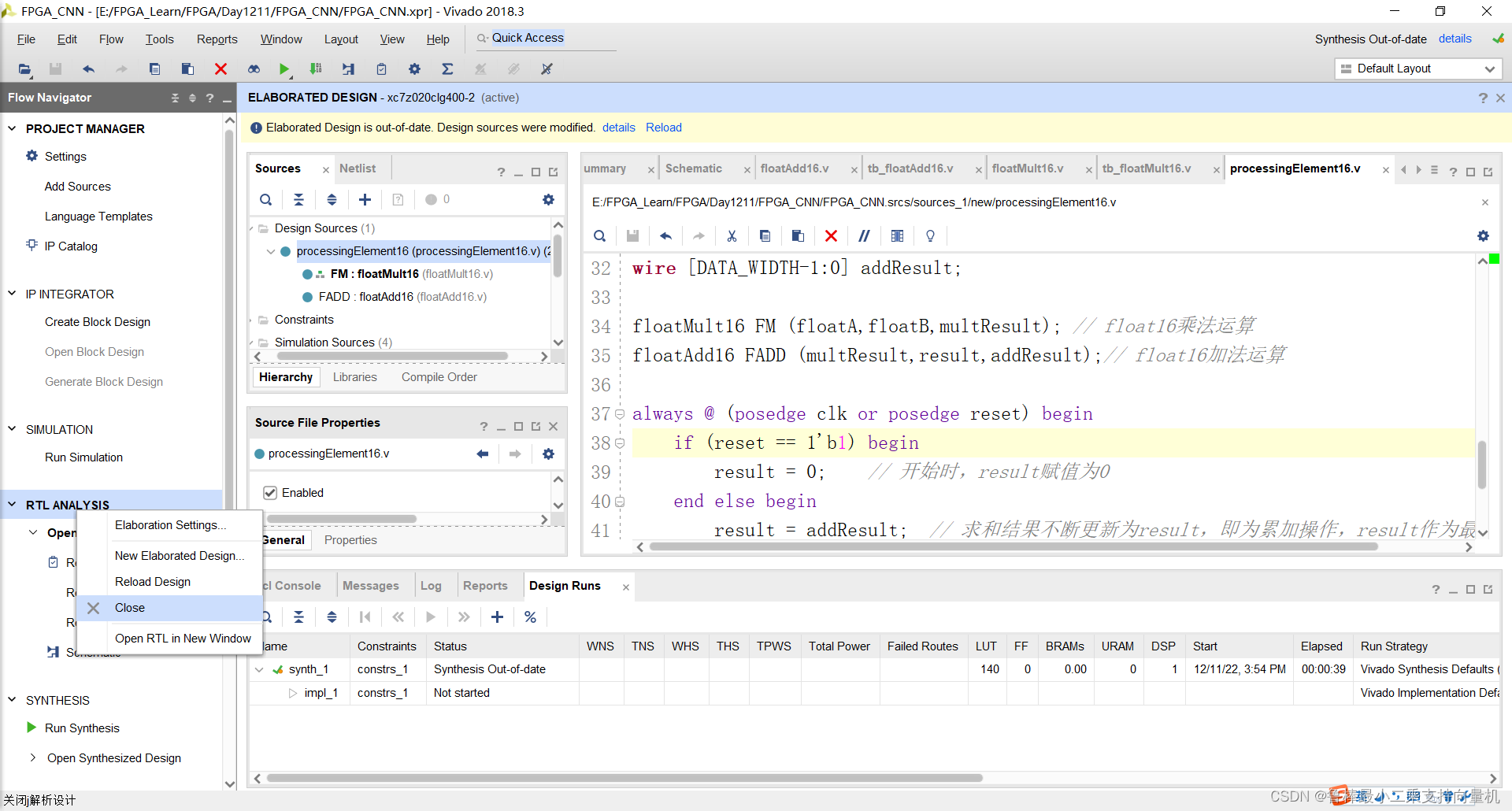Screen dimensions: 1512x811
Task: Click the editor Search magnifier icon
Action: point(599,236)
